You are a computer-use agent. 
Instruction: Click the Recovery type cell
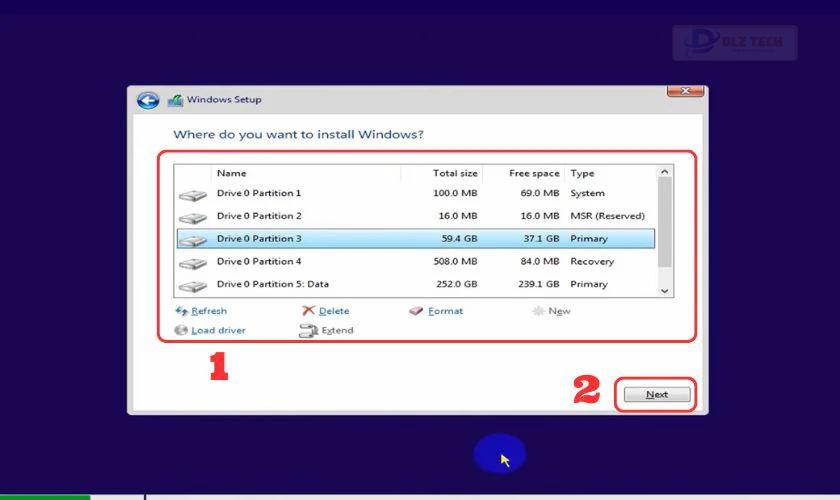pyautogui.click(x=592, y=262)
